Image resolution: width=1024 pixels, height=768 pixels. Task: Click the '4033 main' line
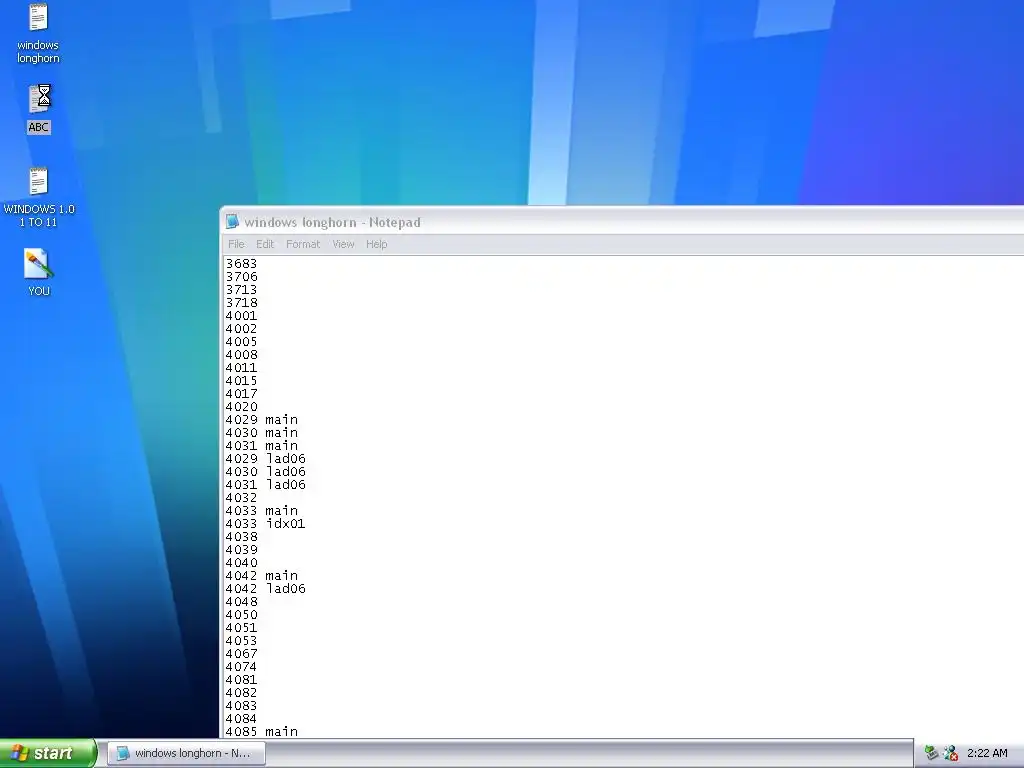(x=261, y=511)
